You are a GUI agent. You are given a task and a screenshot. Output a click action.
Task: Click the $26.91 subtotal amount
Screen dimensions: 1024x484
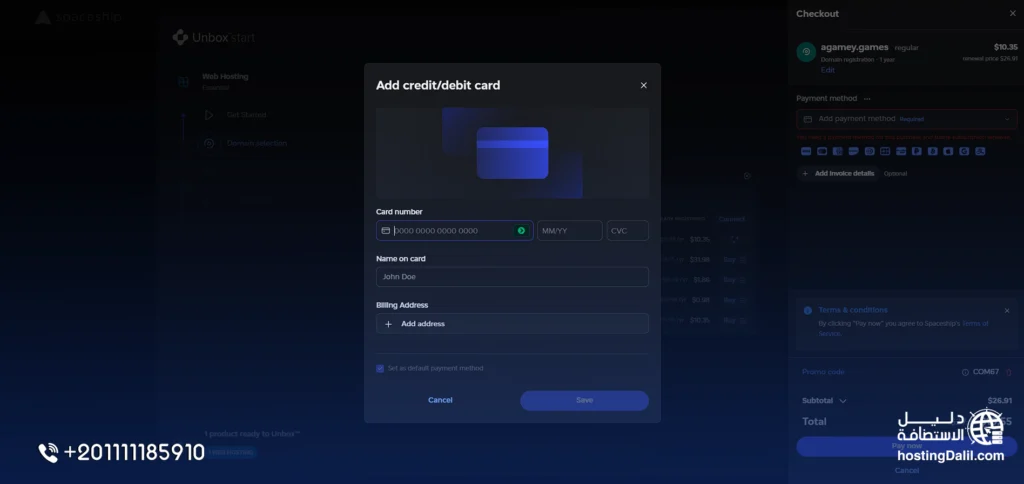point(999,401)
